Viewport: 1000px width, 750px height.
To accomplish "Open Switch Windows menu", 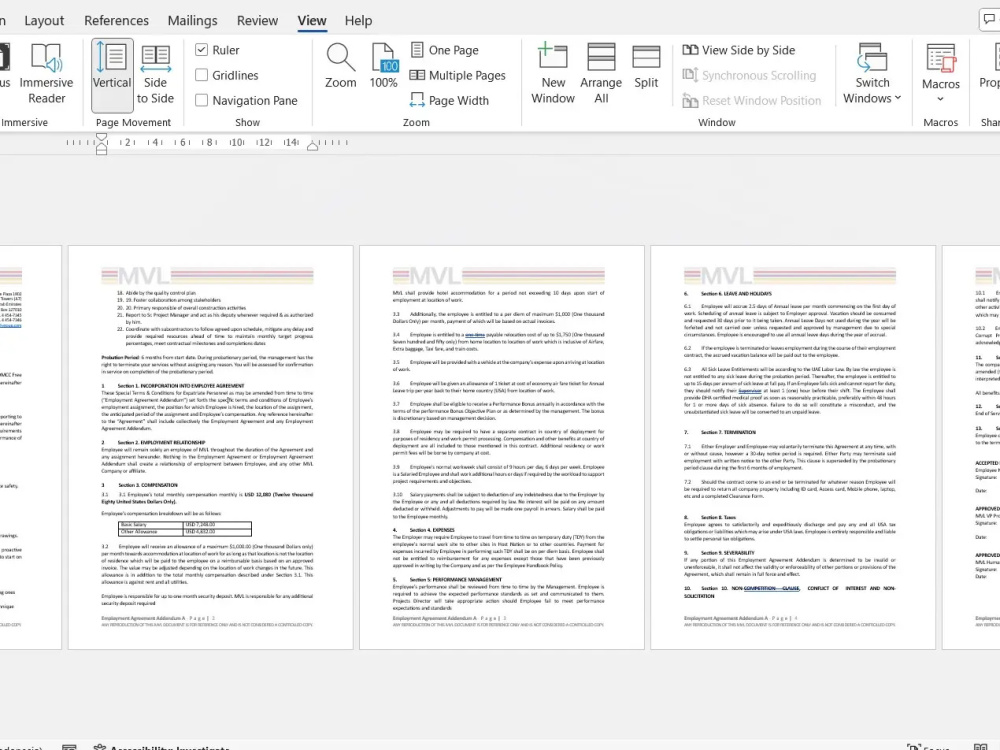I will [872, 74].
